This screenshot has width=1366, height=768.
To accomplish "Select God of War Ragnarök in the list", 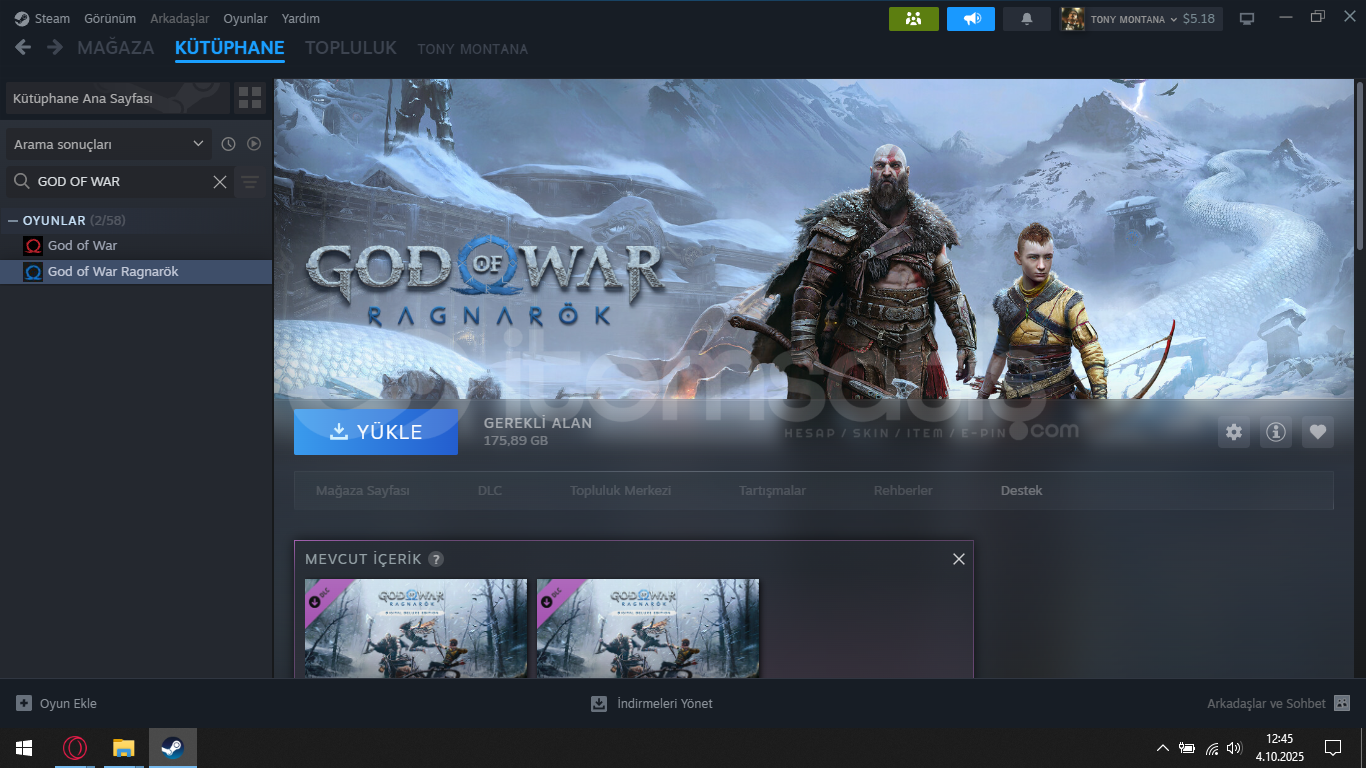I will [x=136, y=272].
